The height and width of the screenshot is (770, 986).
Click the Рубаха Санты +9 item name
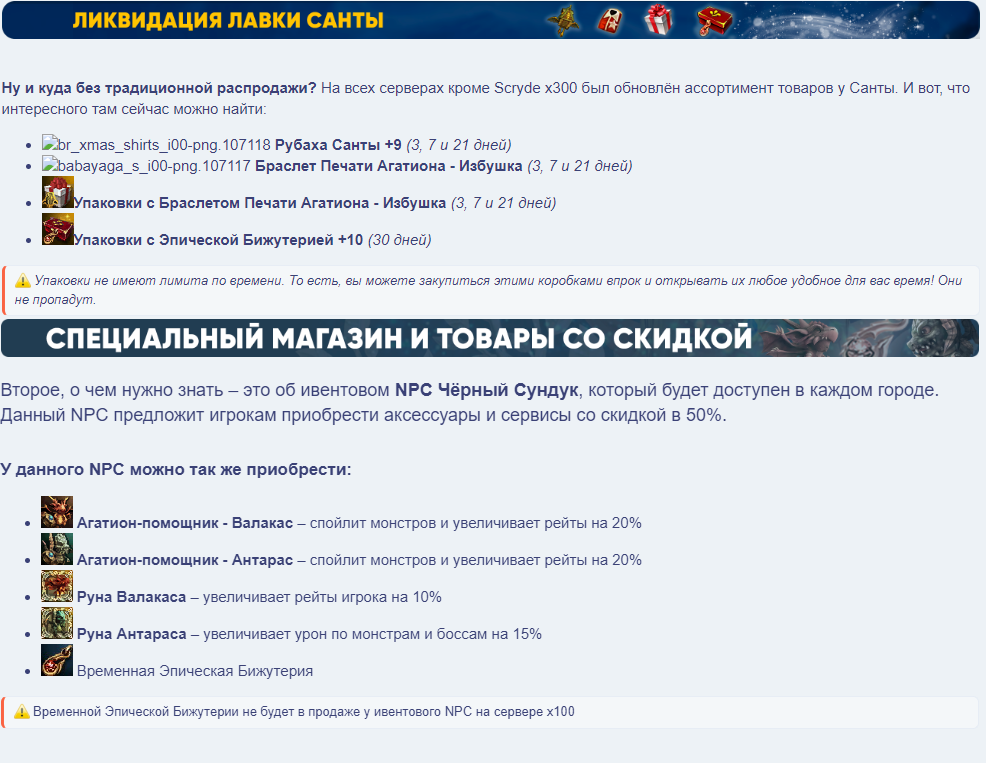(x=338, y=144)
